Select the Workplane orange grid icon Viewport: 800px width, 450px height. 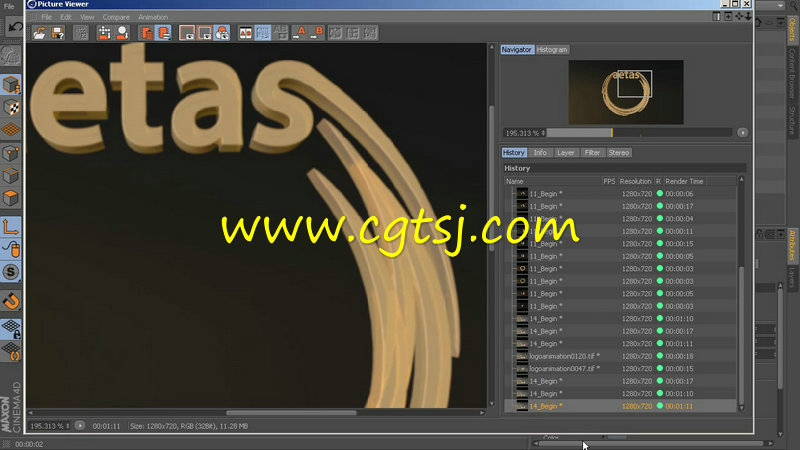11,130
